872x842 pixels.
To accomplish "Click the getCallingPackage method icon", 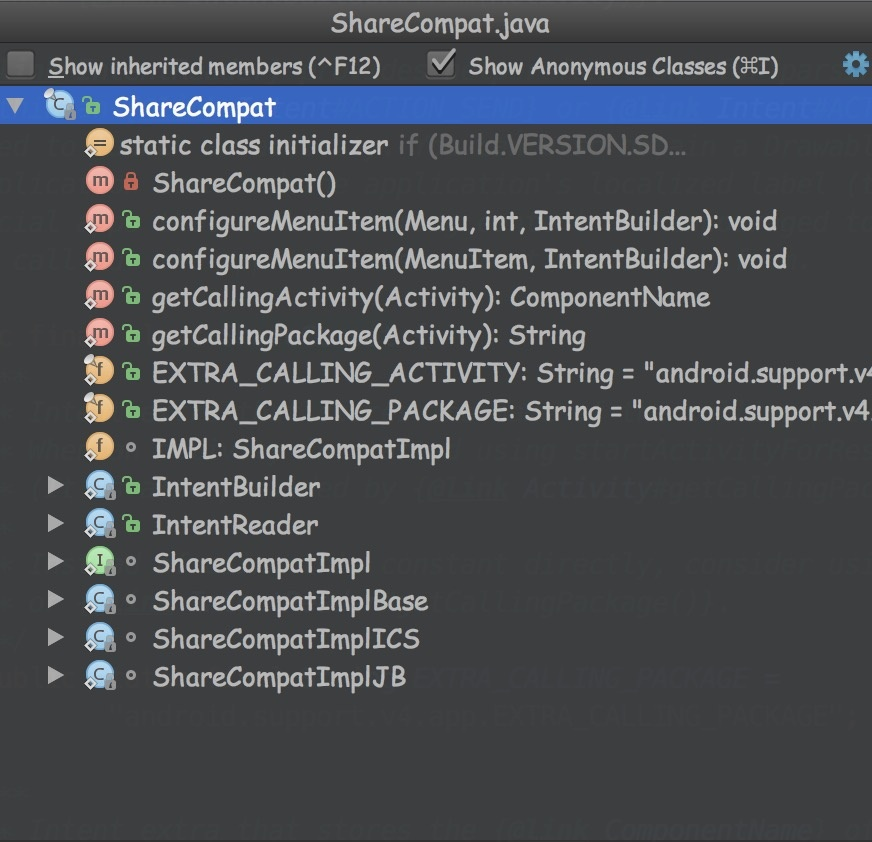I will pyautogui.click(x=99, y=334).
